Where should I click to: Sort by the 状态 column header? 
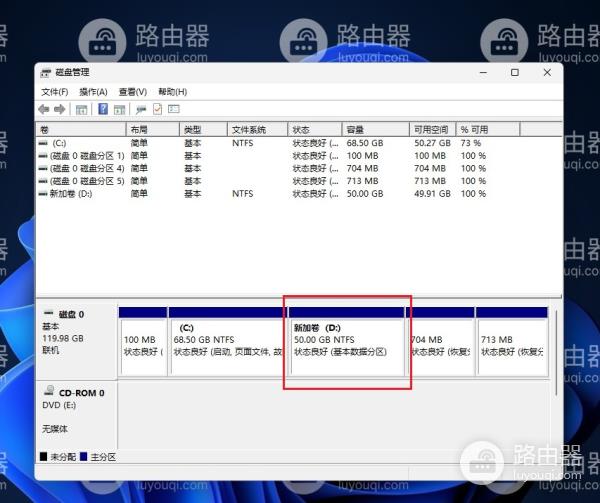[315, 130]
